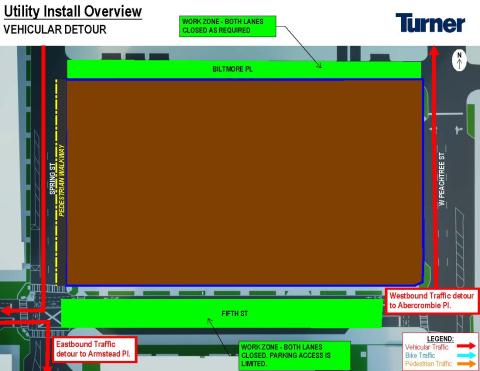This screenshot has height=371, width=480.
Task: Click the 'Eastbound Traffic detour to Armstead Pl.' box
Action: [95, 349]
